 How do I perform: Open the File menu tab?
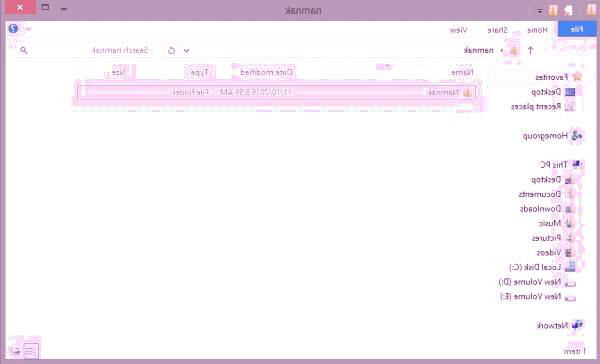[577, 29]
